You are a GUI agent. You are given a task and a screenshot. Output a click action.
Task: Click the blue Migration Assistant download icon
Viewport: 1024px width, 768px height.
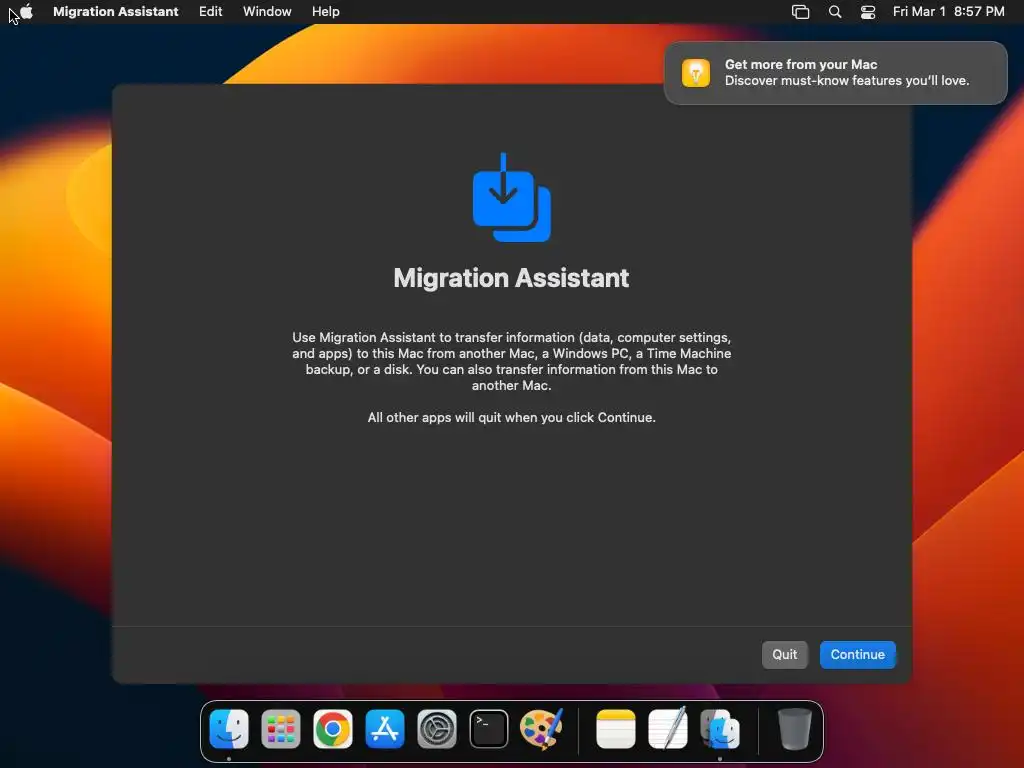511,197
